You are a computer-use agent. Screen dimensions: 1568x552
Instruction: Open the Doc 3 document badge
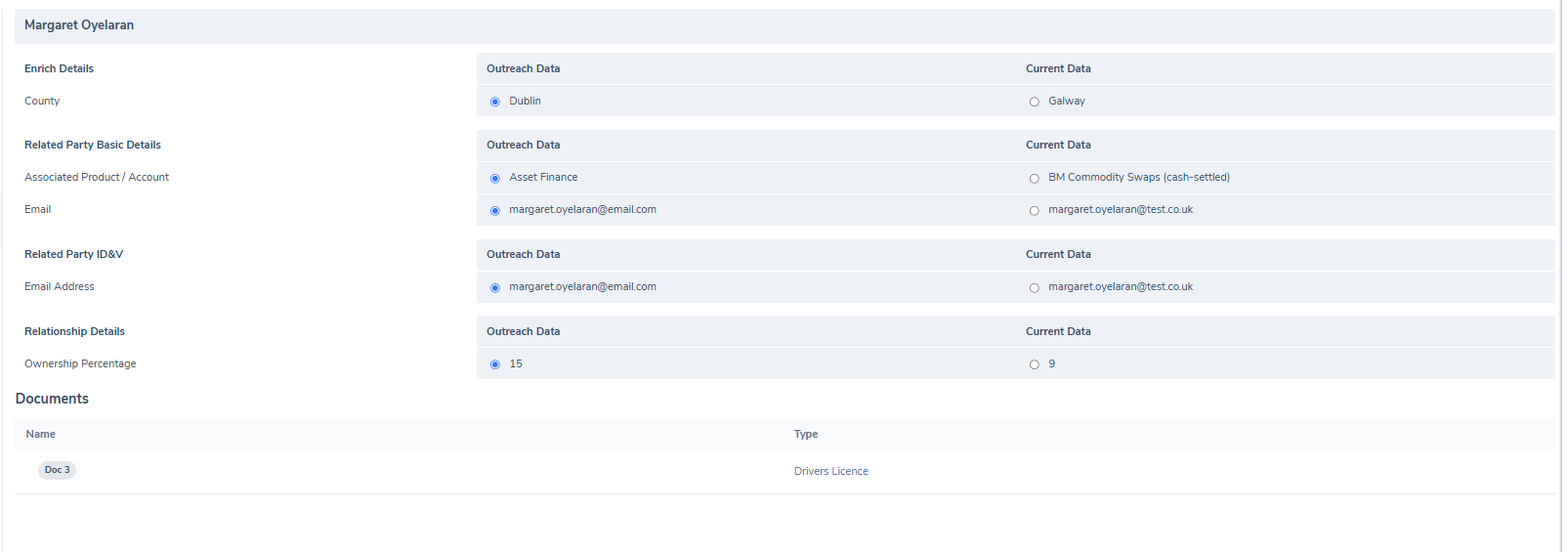point(57,470)
